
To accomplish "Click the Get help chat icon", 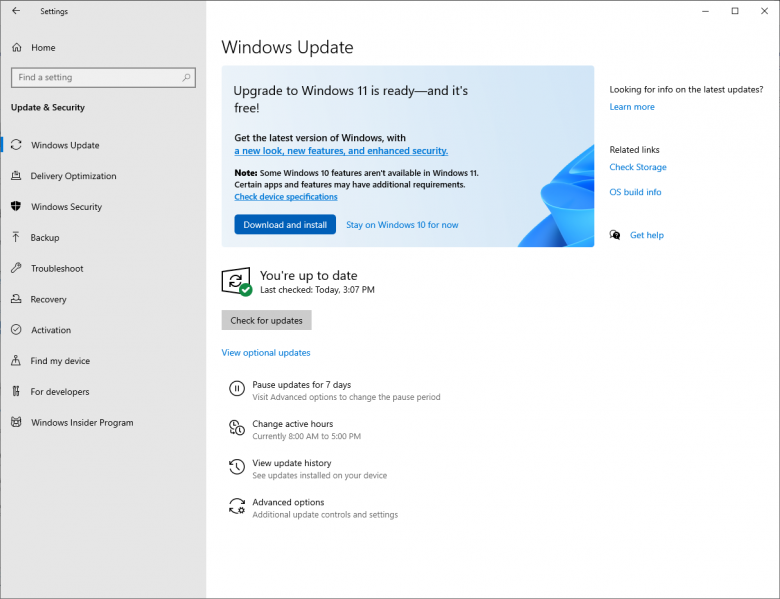I will point(615,235).
